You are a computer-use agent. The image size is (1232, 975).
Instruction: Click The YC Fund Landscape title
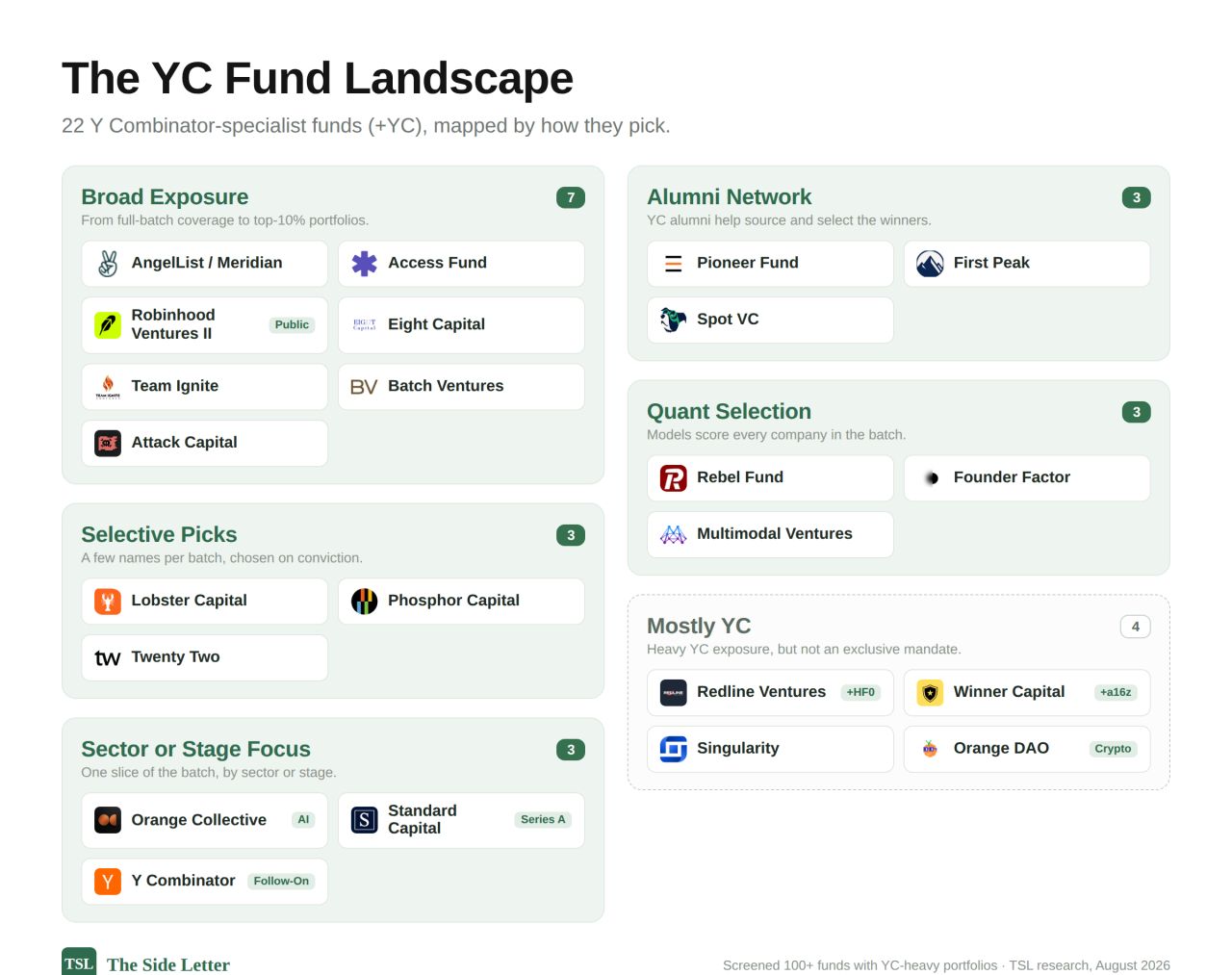point(318,79)
